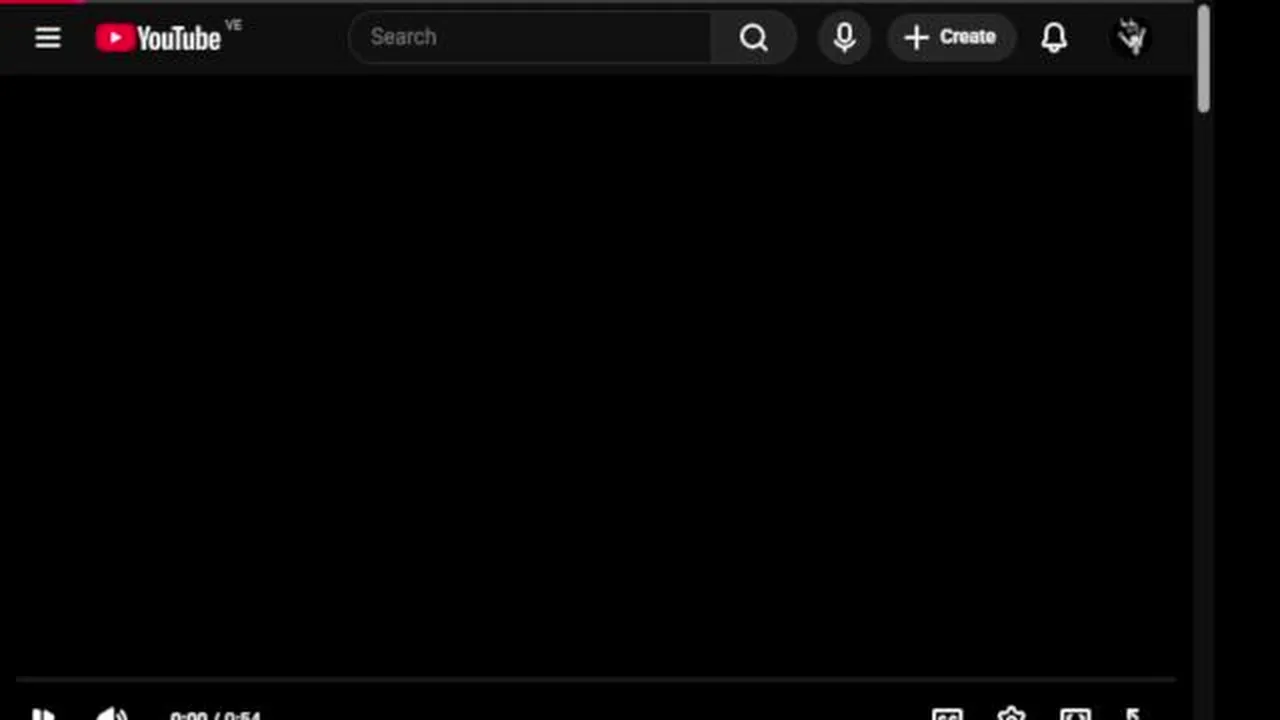Viewport: 1280px width, 720px height.
Task: Click the page vertical scrollbar
Action: pyautogui.click(x=1203, y=60)
